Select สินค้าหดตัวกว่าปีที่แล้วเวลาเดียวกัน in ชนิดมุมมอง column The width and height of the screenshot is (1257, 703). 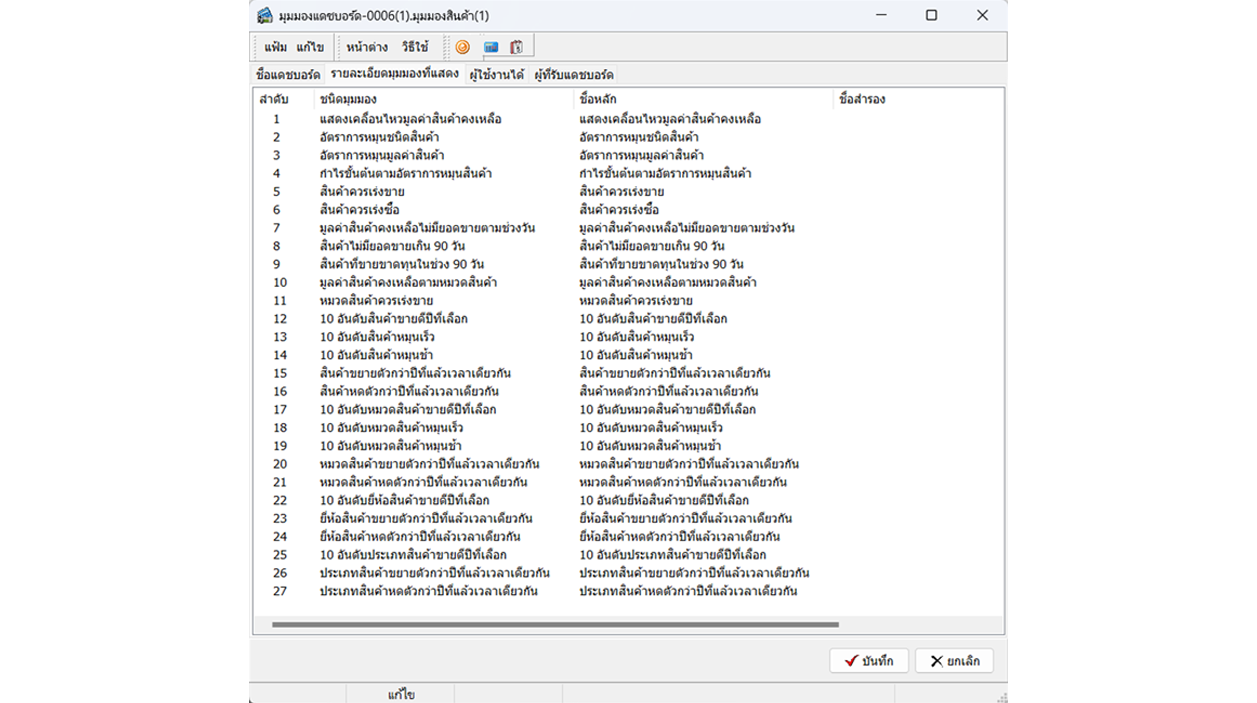[x=410, y=391]
